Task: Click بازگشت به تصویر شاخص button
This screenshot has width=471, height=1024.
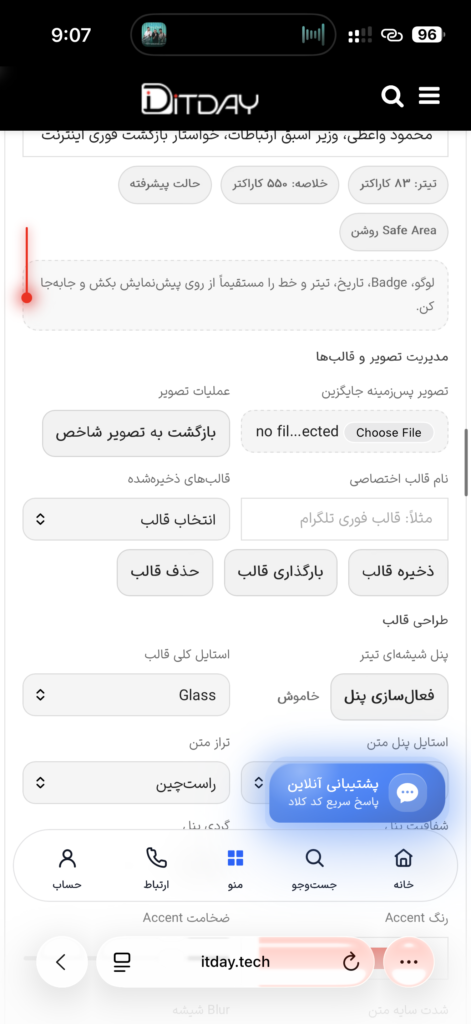Action: point(136,433)
